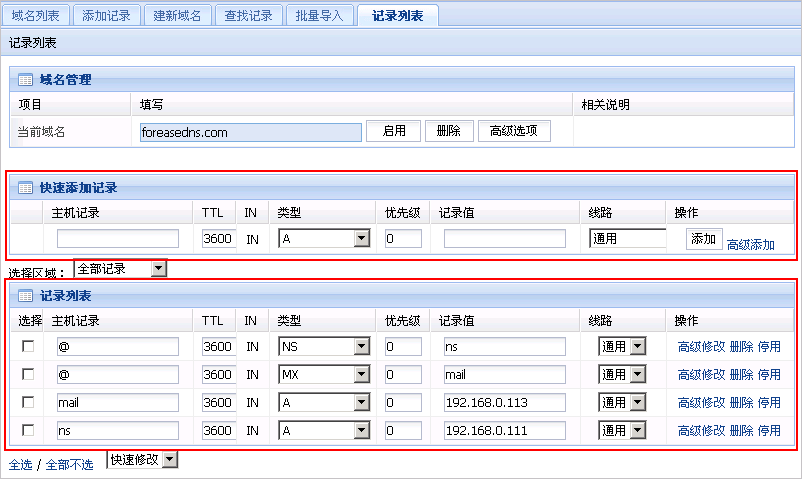Click the TTL field of the MX record

tap(219, 375)
